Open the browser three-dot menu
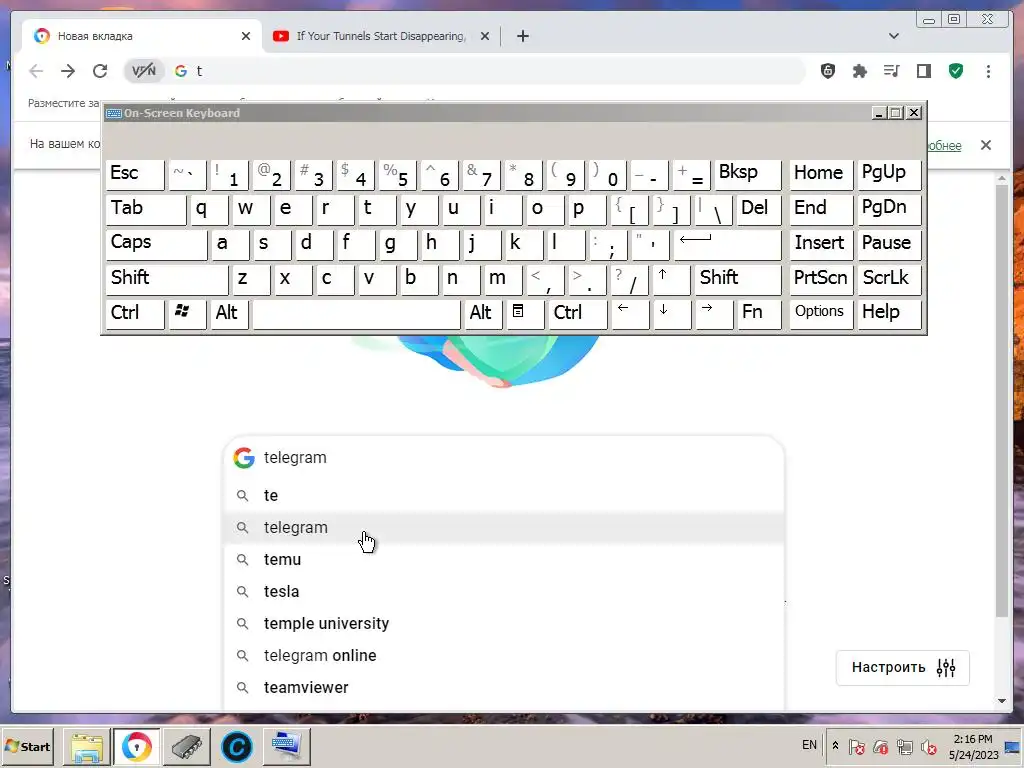 988,71
